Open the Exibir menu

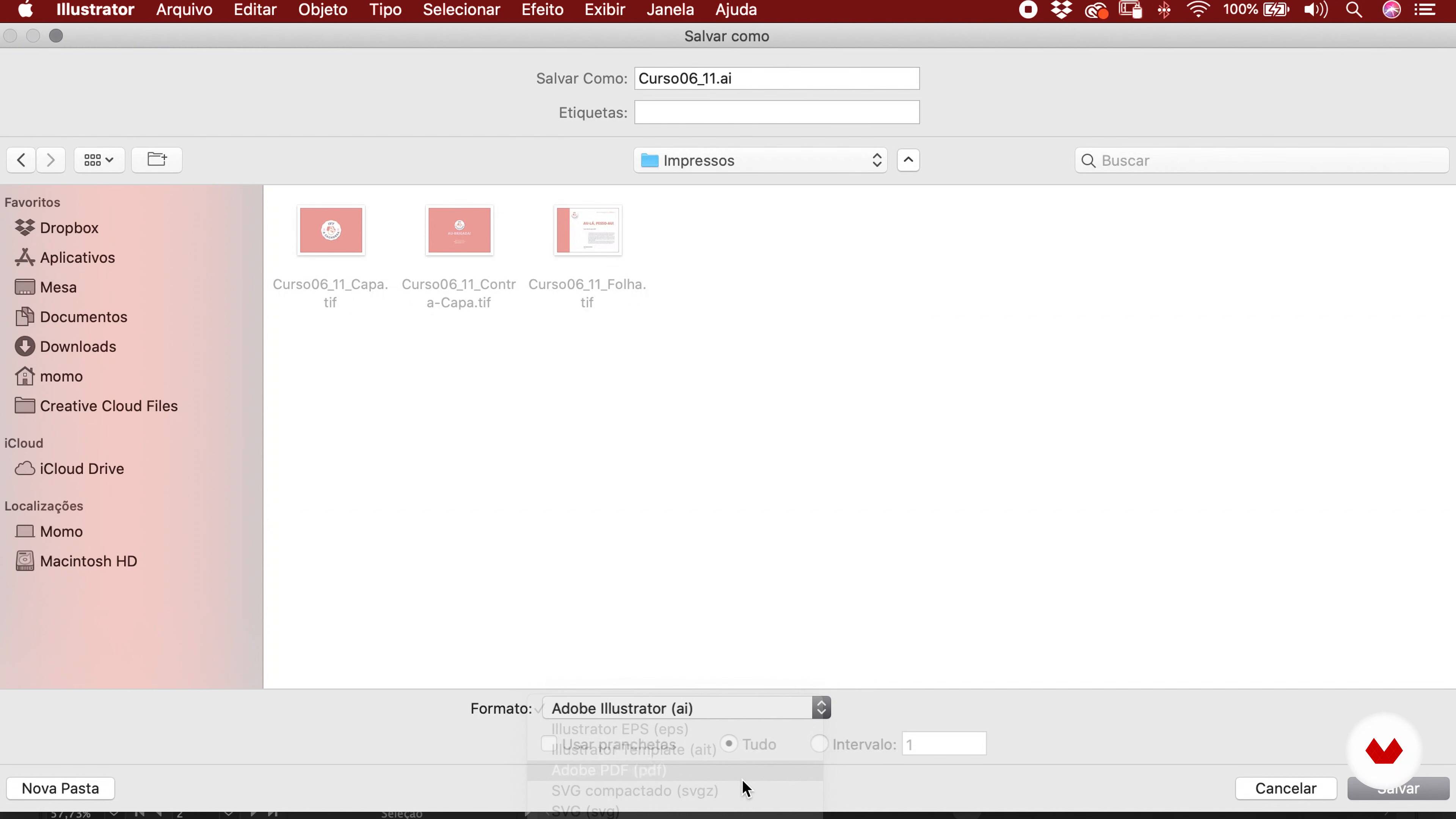coord(604,9)
